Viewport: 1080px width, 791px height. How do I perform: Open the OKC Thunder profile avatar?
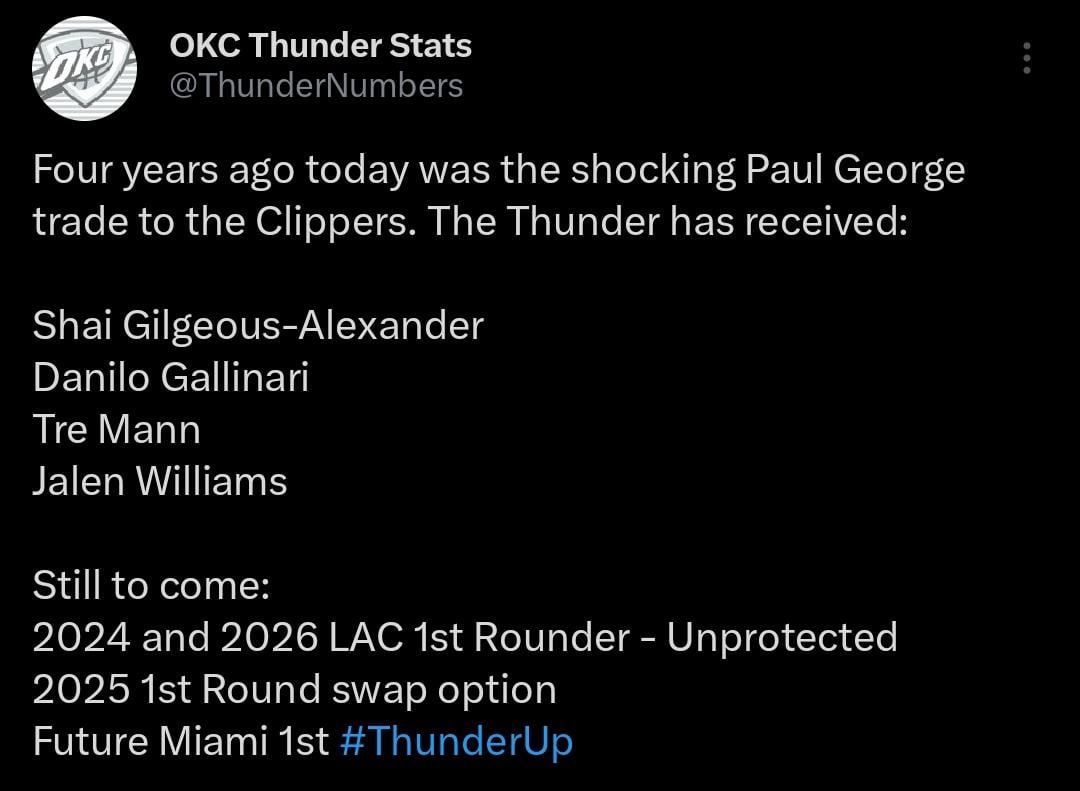tap(83, 70)
